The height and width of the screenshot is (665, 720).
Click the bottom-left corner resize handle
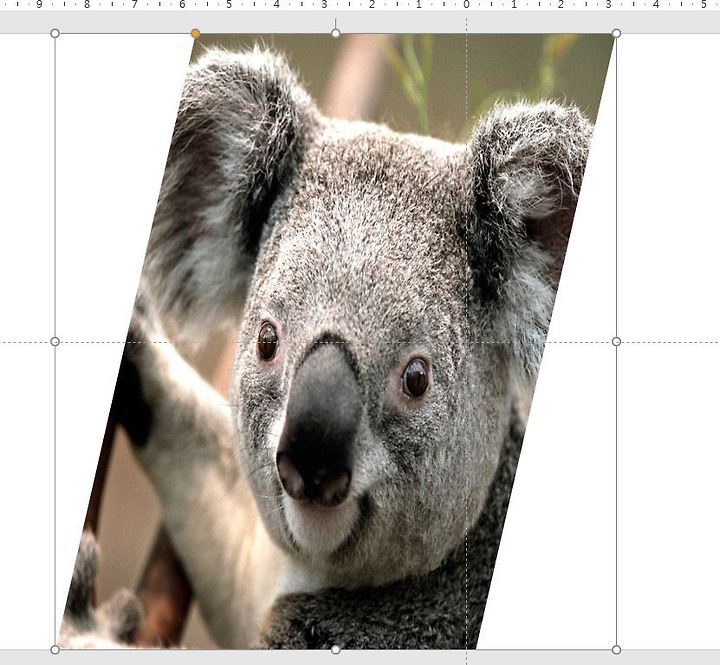55,649
